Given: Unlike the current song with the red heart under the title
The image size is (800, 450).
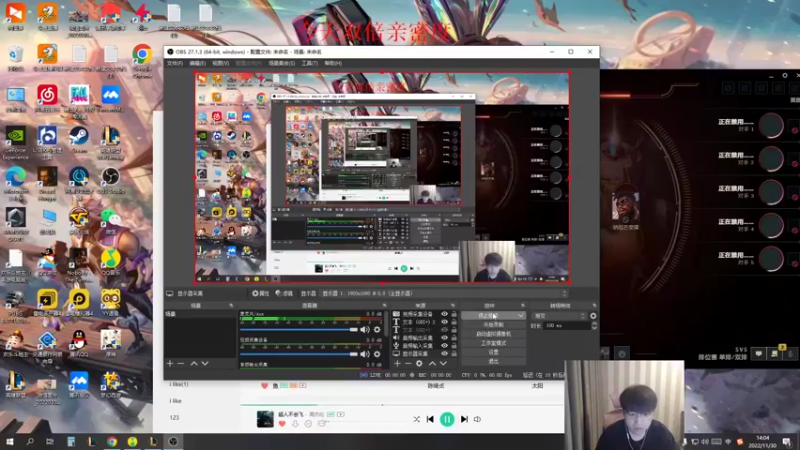Looking at the screenshot, I should (x=282, y=423).
